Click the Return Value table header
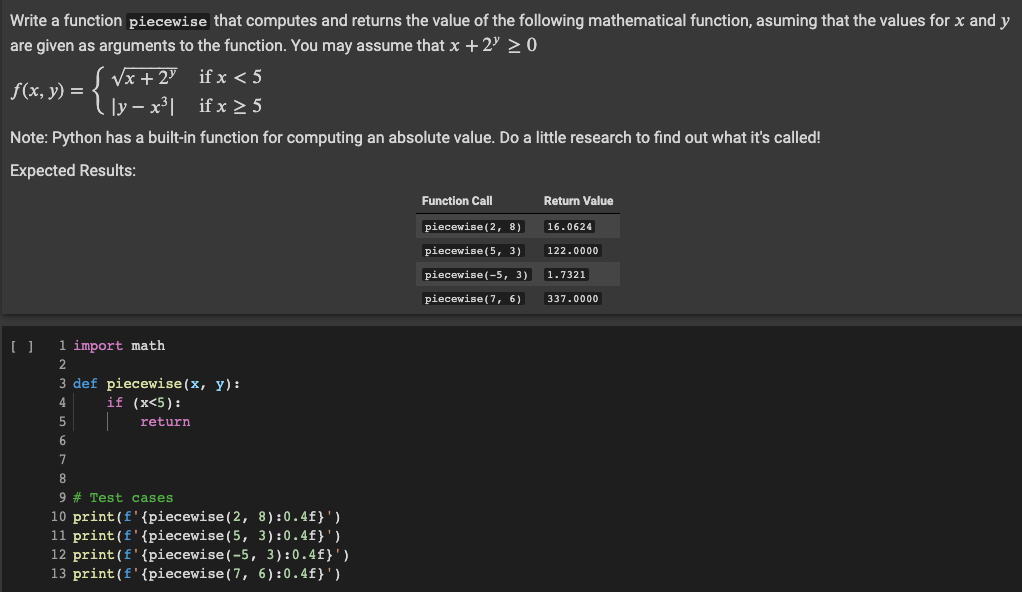1022x592 pixels. (578, 200)
